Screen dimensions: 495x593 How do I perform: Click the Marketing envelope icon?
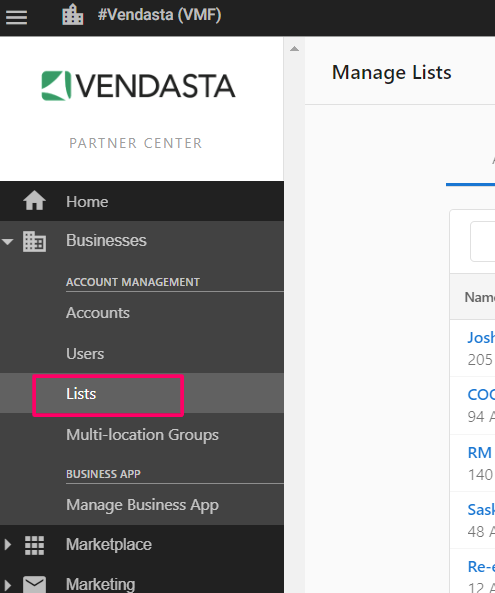[34, 584]
